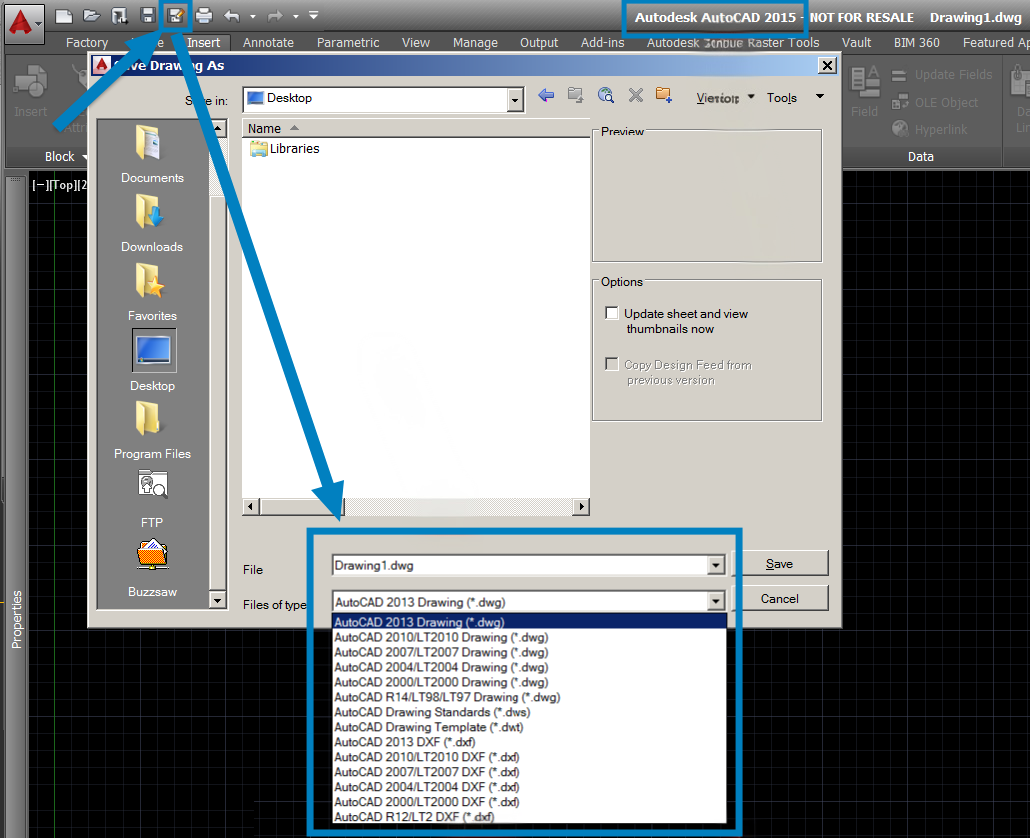This screenshot has width=1030, height=838.
Task: Choose AutoCAD Drawing Template (*.dwt) option
Action: pyautogui.click(x=529, y=727)
